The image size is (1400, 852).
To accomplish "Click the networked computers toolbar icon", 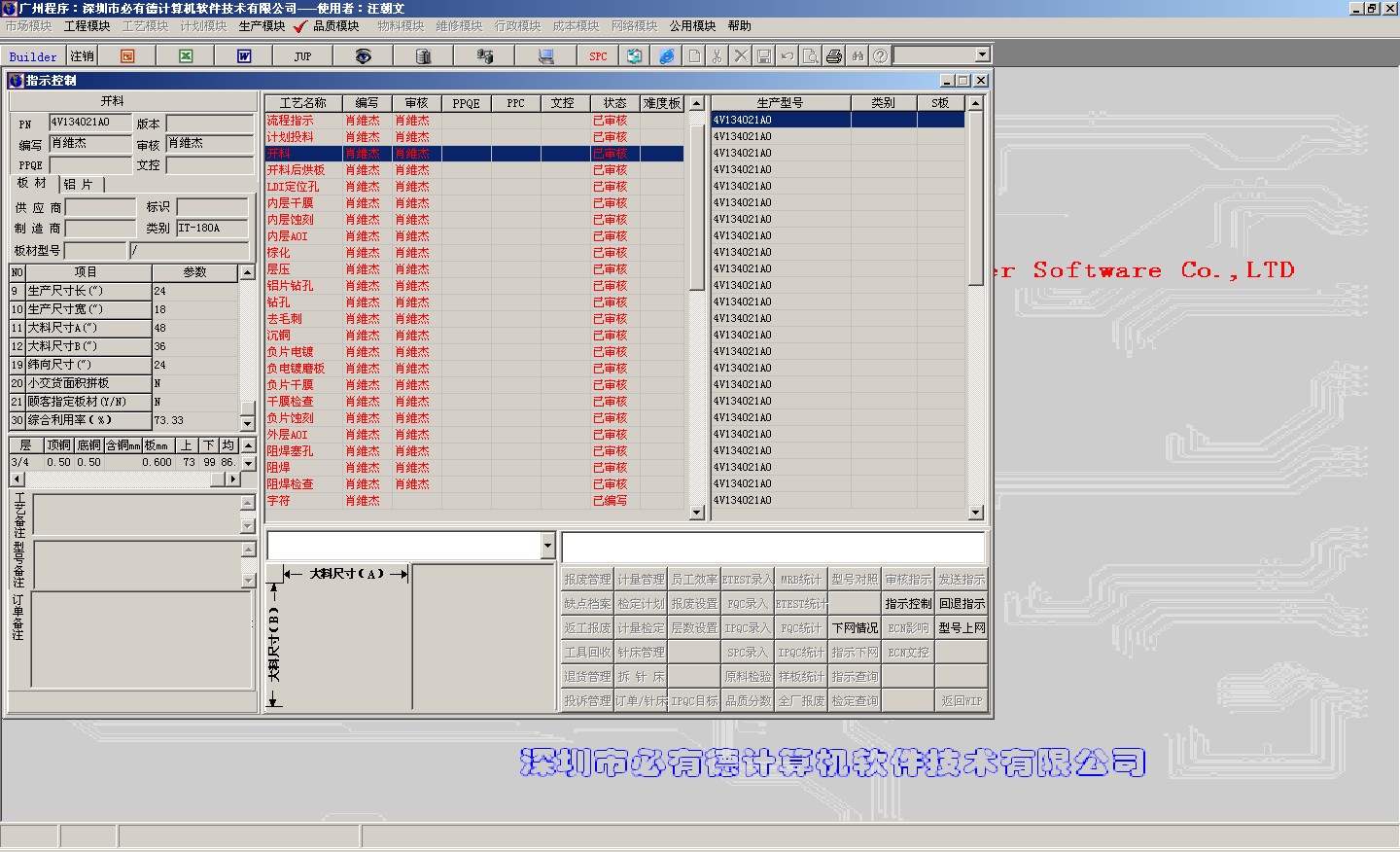I will (484, 56).
